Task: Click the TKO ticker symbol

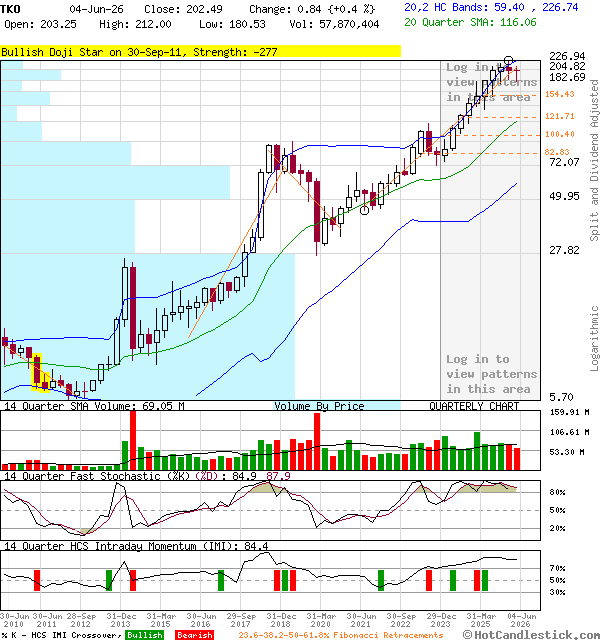Action: (10, 9)
